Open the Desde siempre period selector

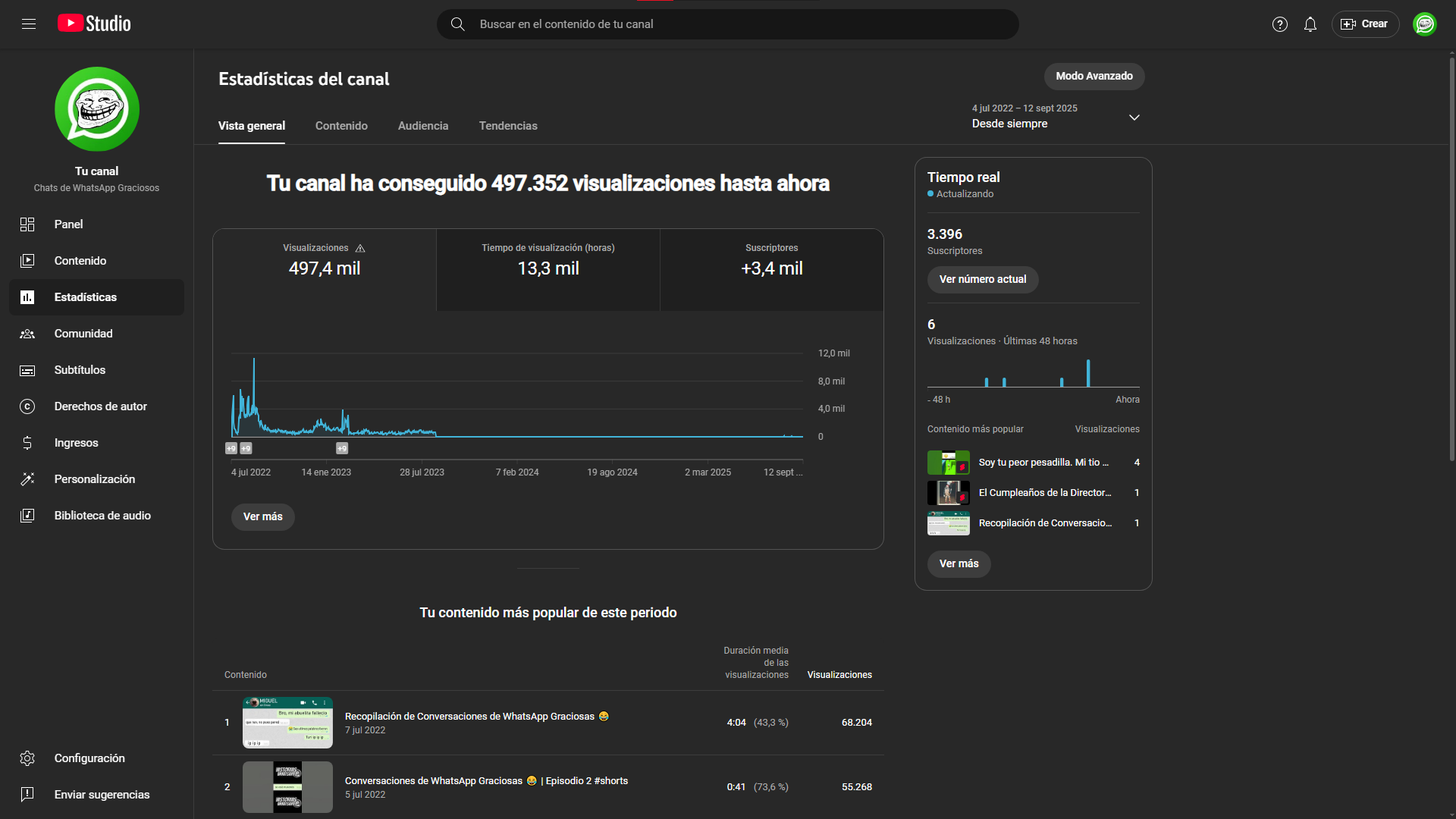[x=1057, y=117]
